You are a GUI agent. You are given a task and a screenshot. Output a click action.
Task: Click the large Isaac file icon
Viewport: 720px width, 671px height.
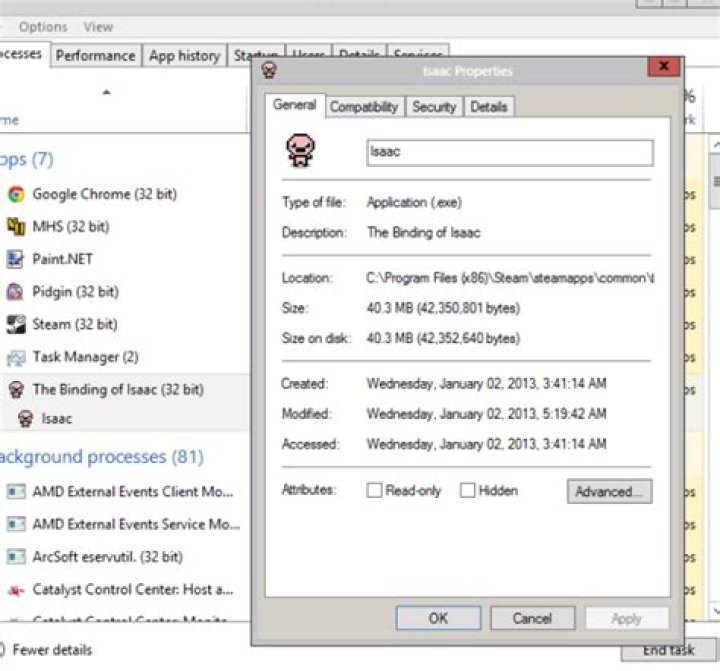(x=300, y=150)
